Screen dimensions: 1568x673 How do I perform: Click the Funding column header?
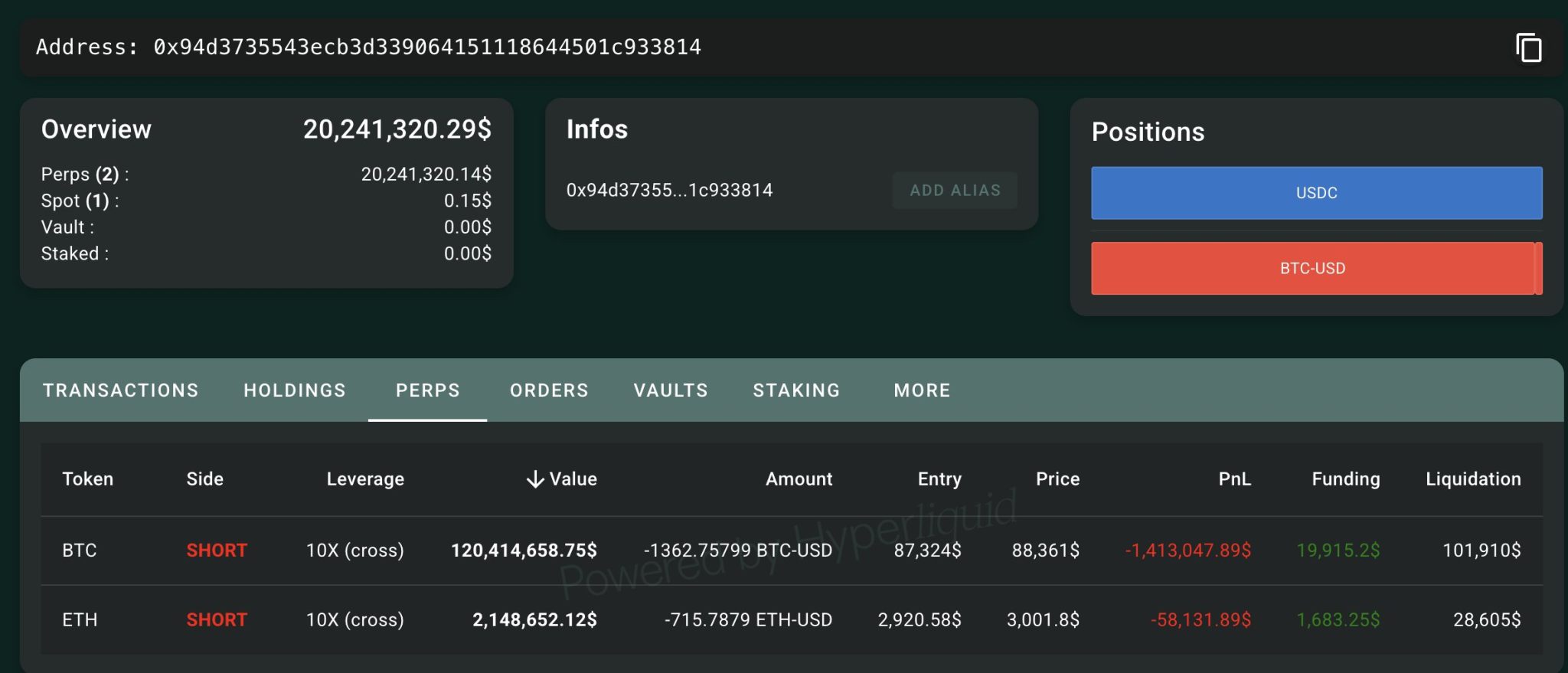tap(1345, 479)
